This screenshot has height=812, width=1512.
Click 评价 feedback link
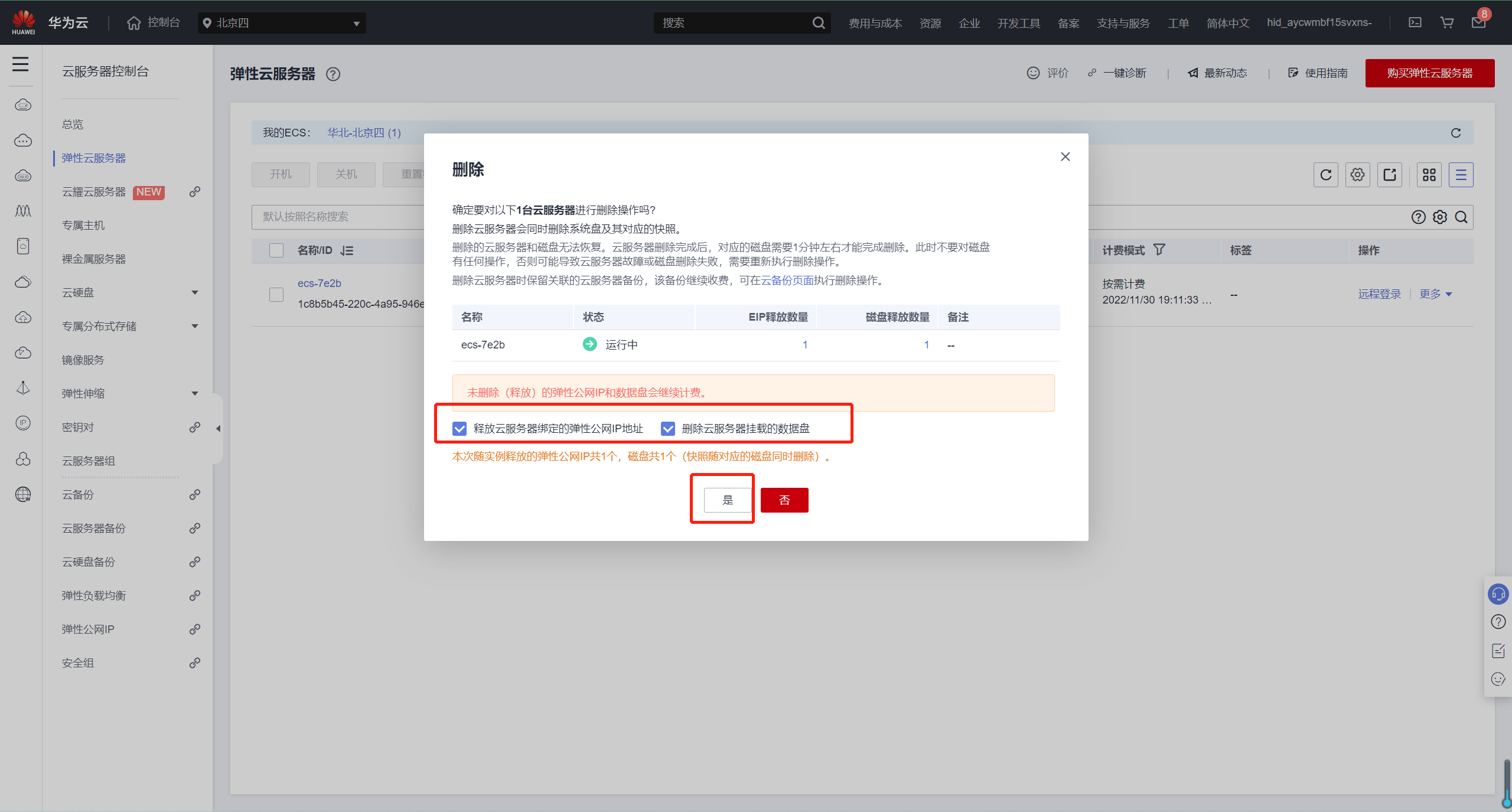(1048, 73)
